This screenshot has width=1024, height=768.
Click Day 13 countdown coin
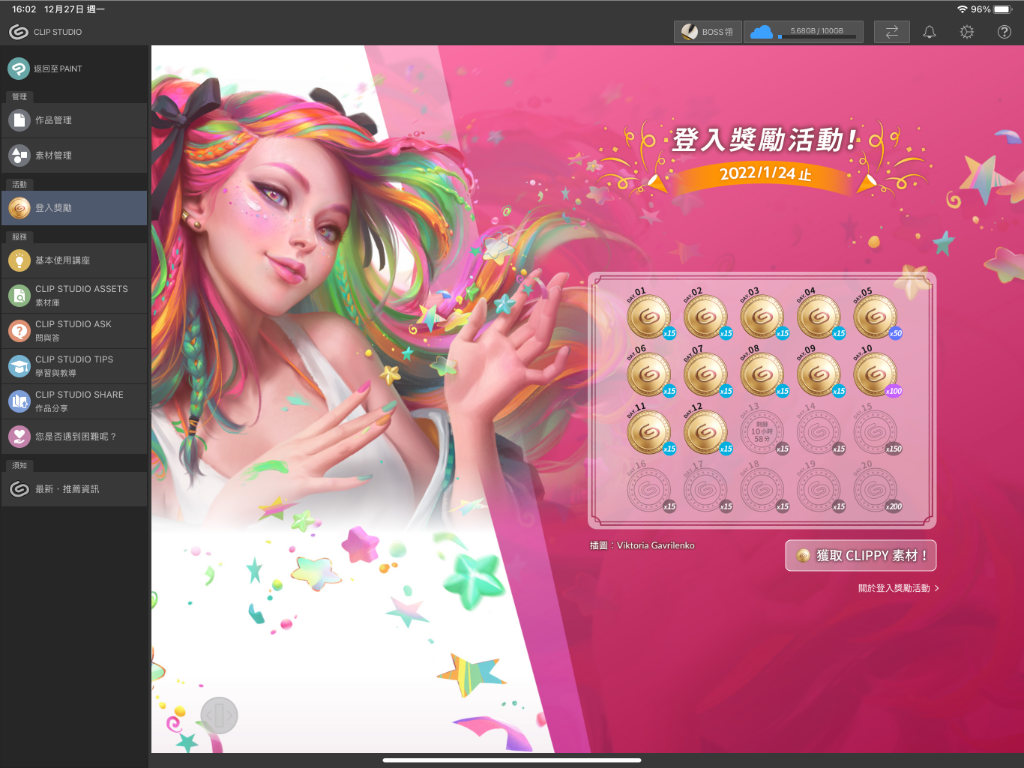tap(762, 432)
